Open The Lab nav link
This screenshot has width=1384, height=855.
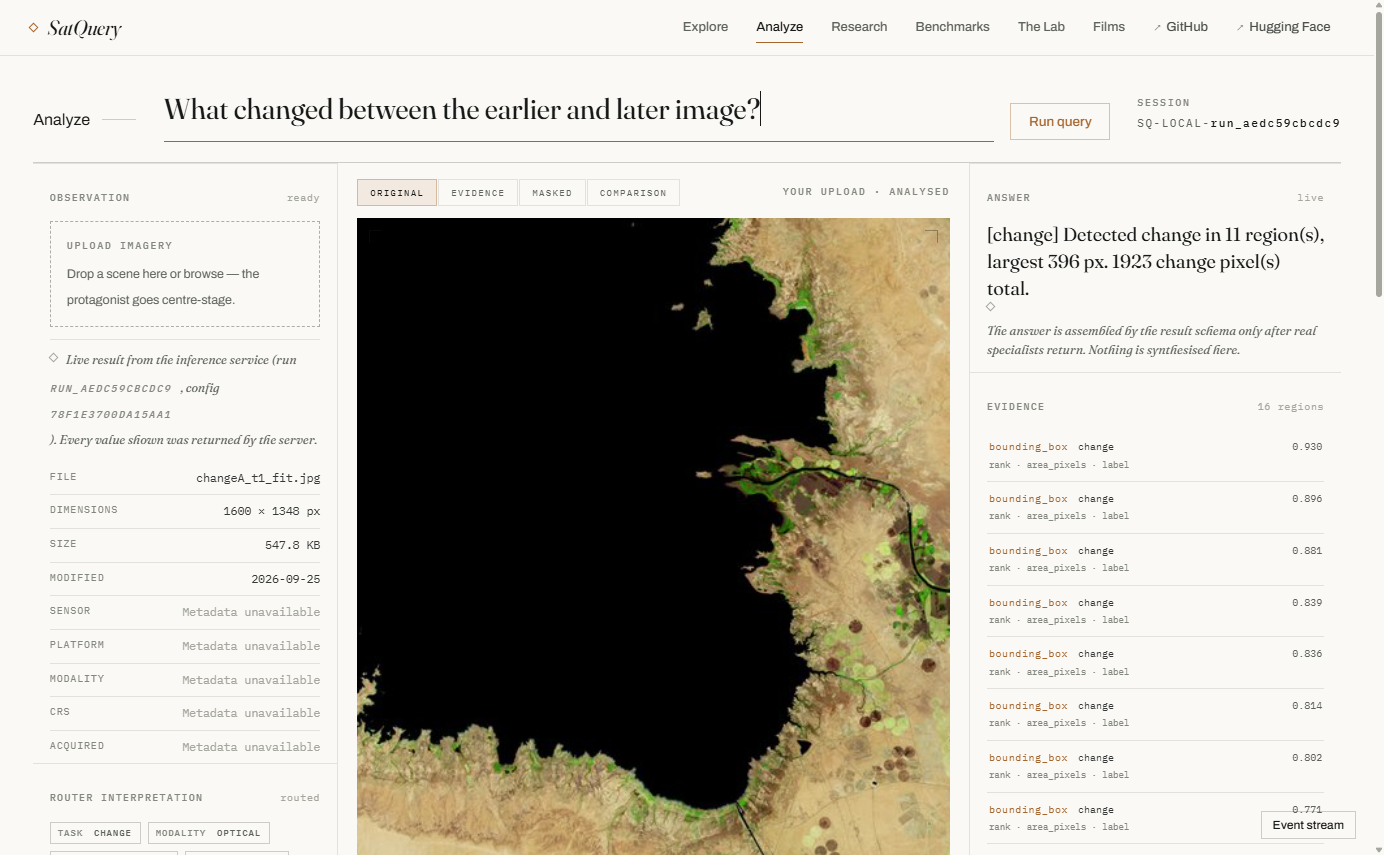point(1041,27)
